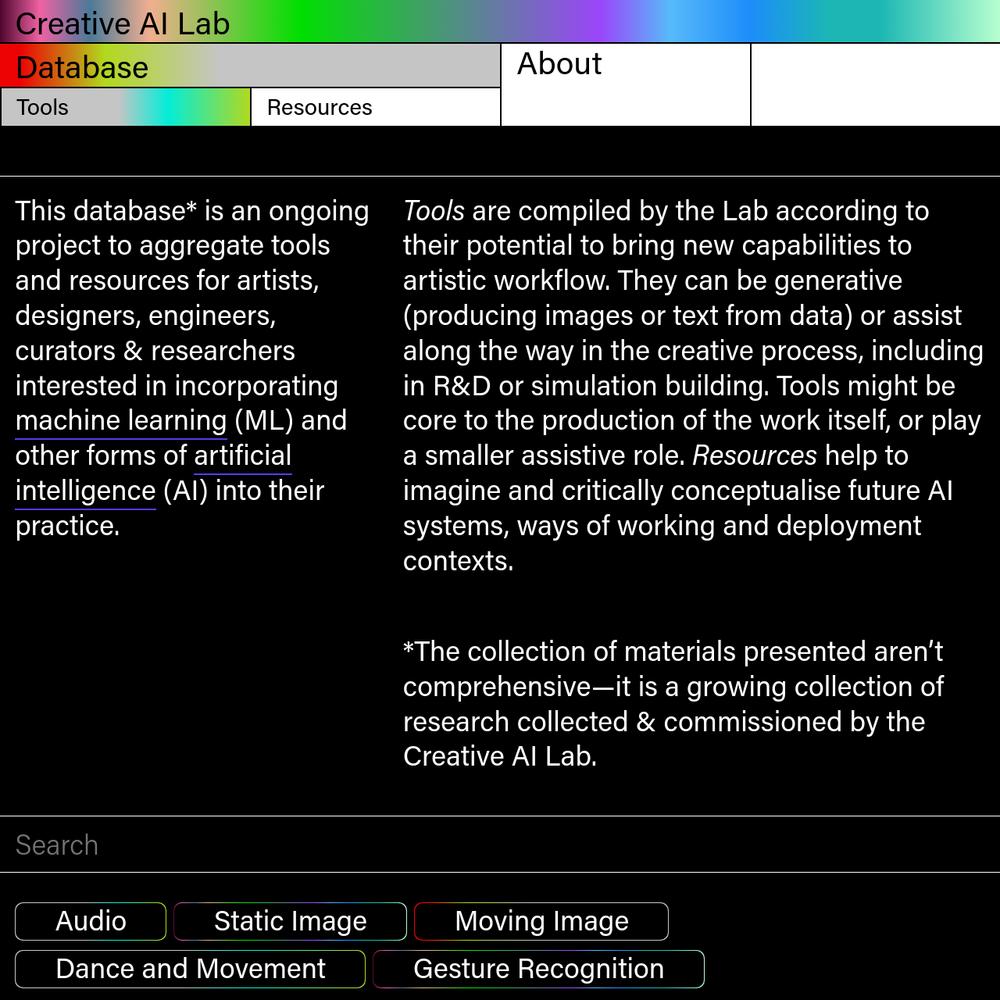Follow the 'machine learning' link

[x=121, y=421]
